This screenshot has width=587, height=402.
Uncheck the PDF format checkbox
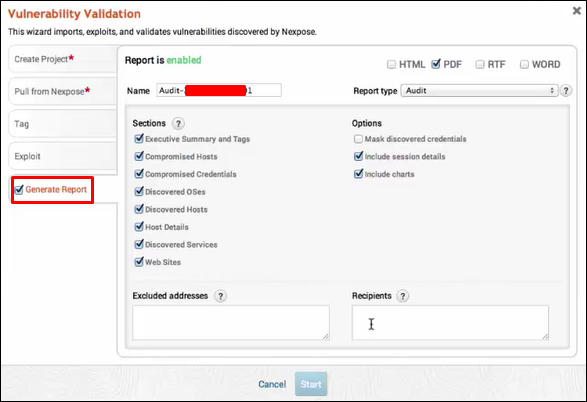(x=436, y=64)
